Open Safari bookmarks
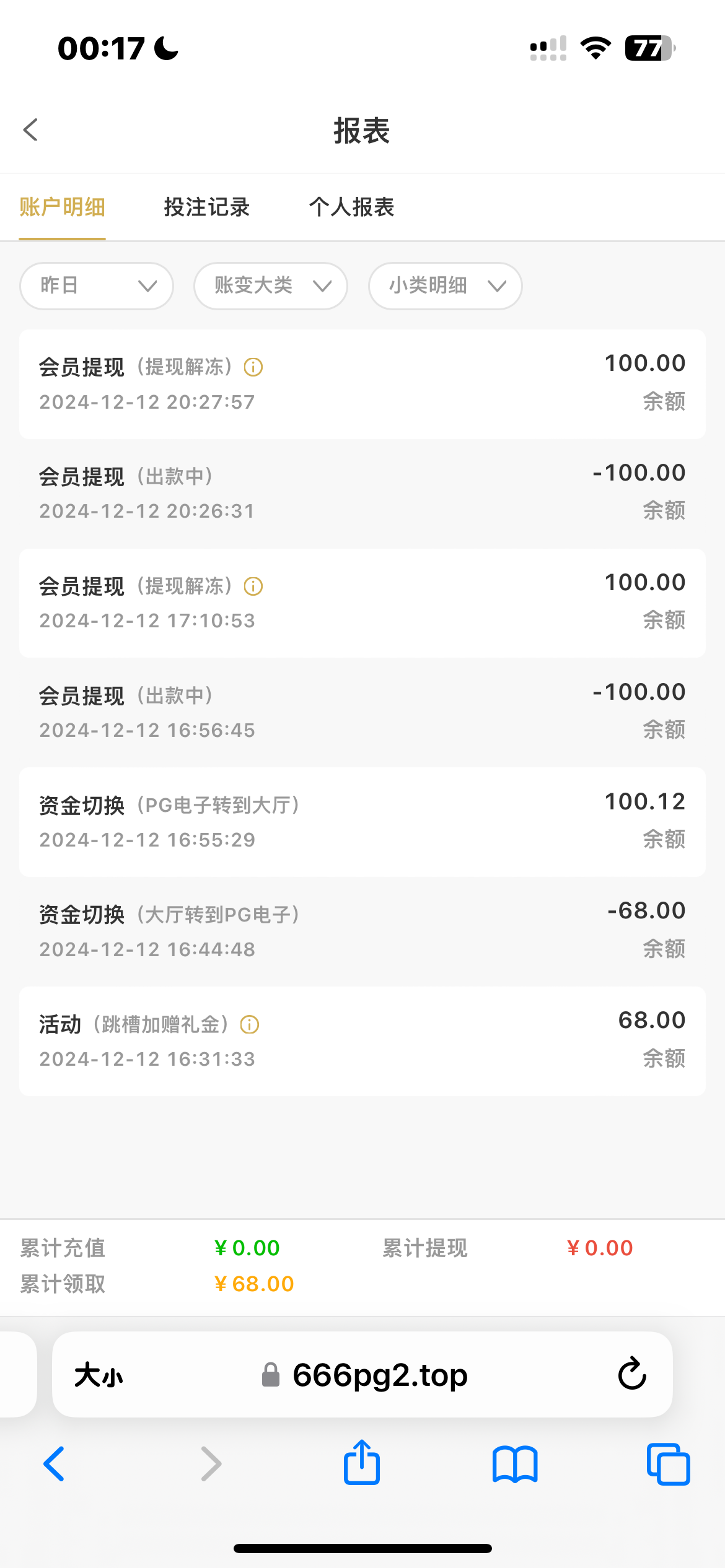 [x=515, y=1464]
